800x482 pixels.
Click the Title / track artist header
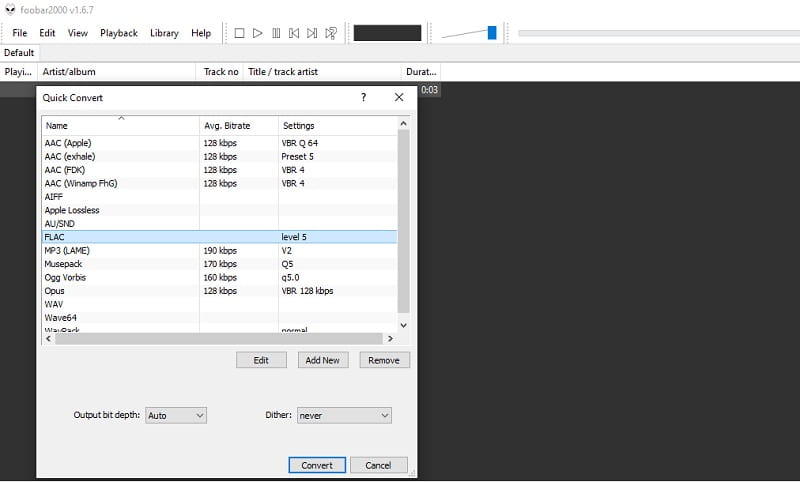point(322,72)
